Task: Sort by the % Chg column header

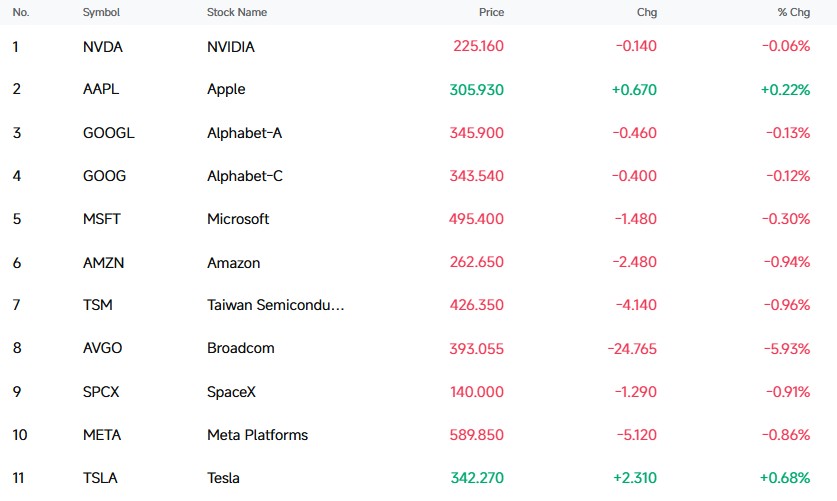Action: [793, 12]
